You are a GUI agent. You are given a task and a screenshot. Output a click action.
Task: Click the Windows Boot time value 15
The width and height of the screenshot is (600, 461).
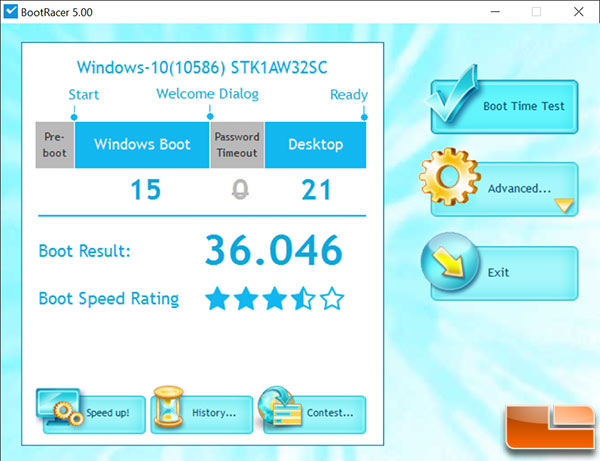pyautogui.click(x=146, y=189)
